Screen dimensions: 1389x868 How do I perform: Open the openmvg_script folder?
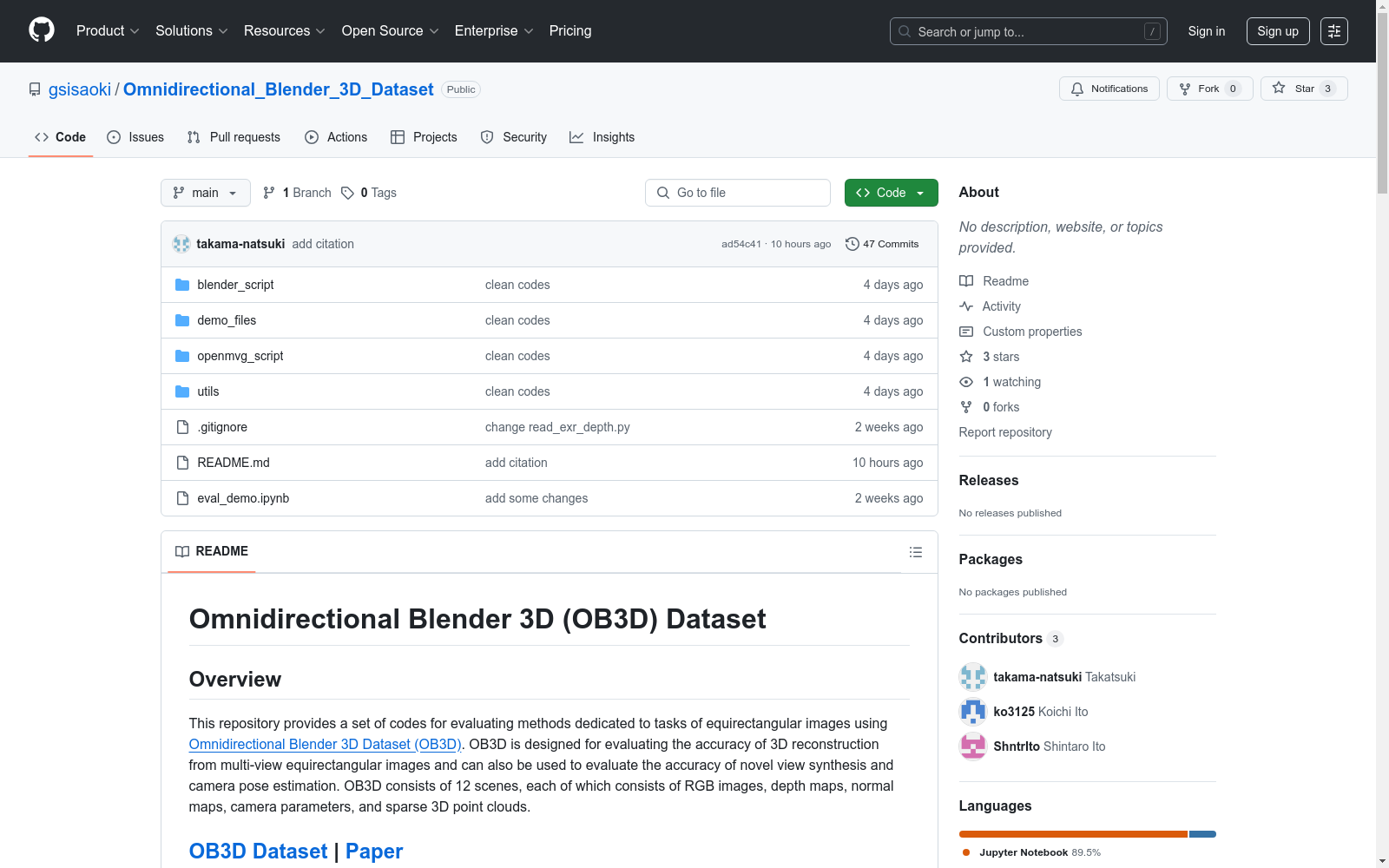[x=240, y=356]
